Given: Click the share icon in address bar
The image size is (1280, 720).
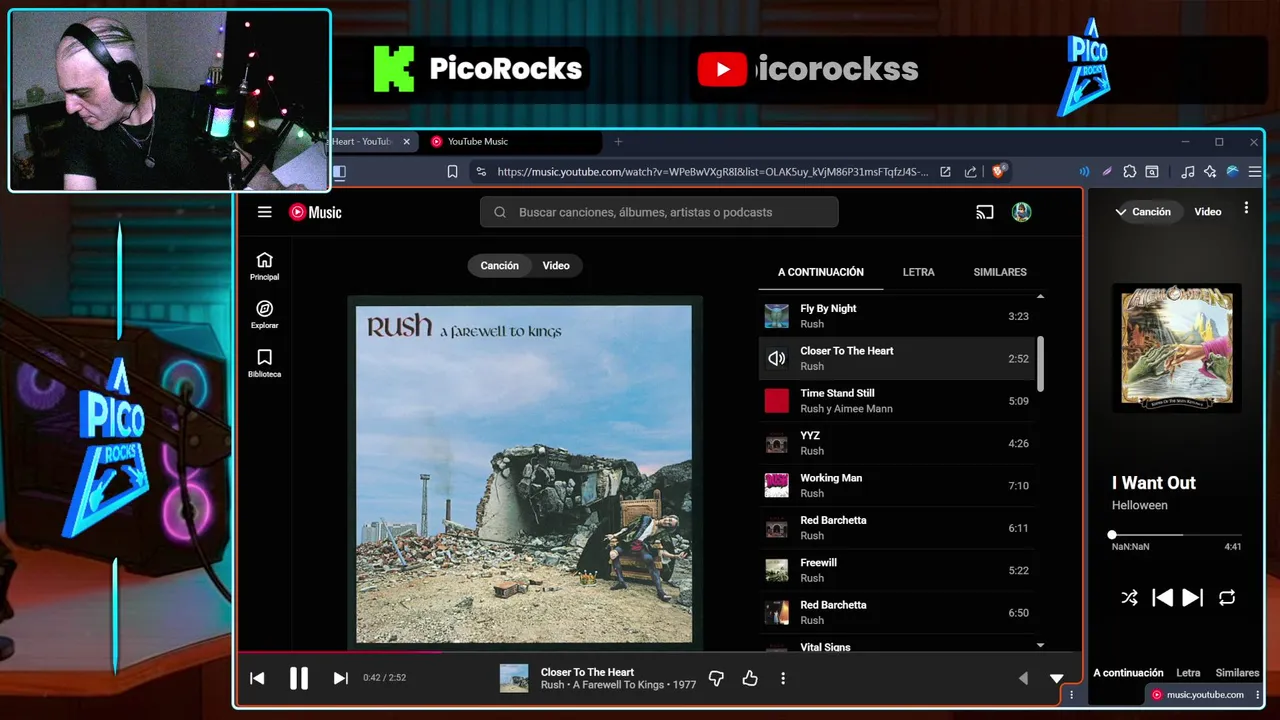Looking at the screenshot, I should (970, 172).
